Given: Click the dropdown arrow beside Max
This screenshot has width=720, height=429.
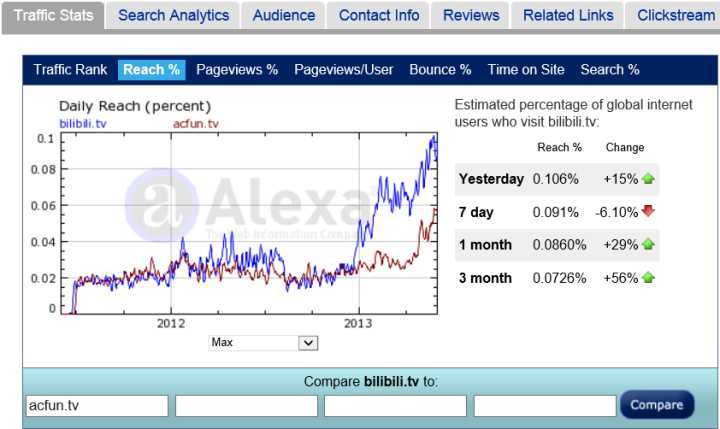Looking at the screenshot, I should (308, 343).
